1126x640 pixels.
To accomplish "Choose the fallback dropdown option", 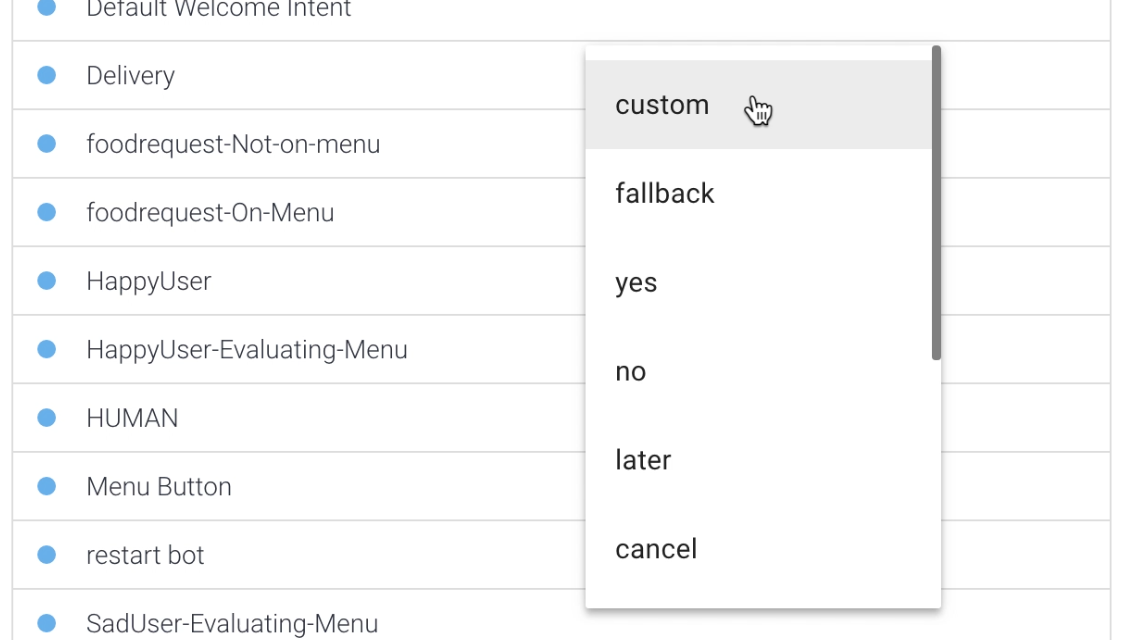I will point(665,193).
